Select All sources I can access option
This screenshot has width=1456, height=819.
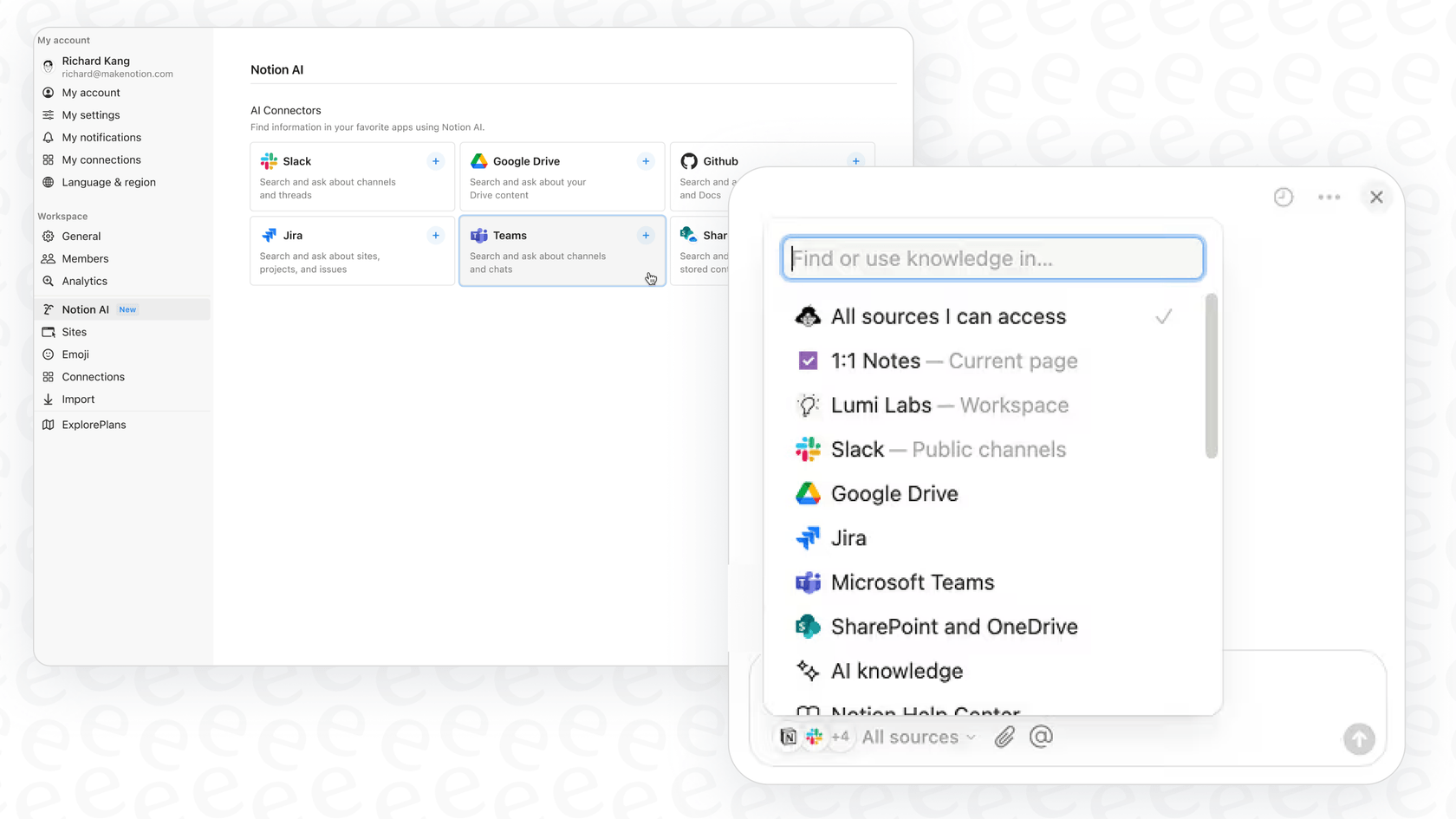click(x=947, y=316)
